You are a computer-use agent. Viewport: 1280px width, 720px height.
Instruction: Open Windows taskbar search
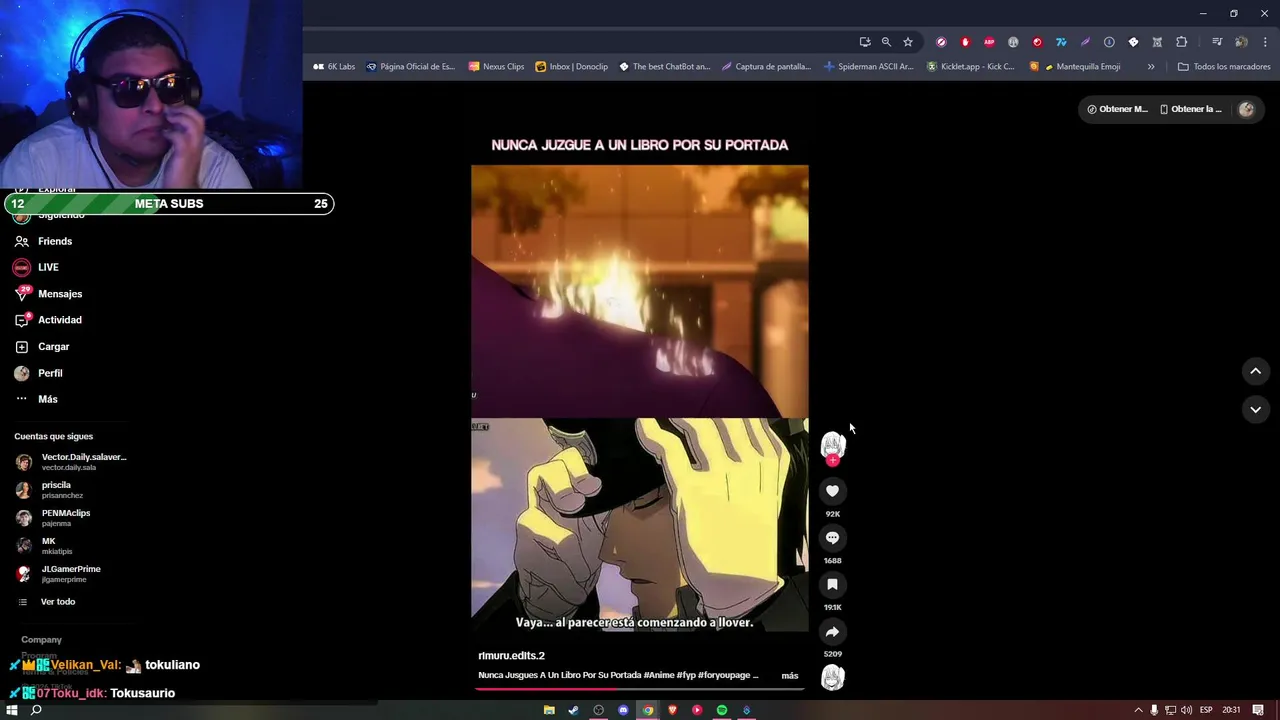[36, 710]
